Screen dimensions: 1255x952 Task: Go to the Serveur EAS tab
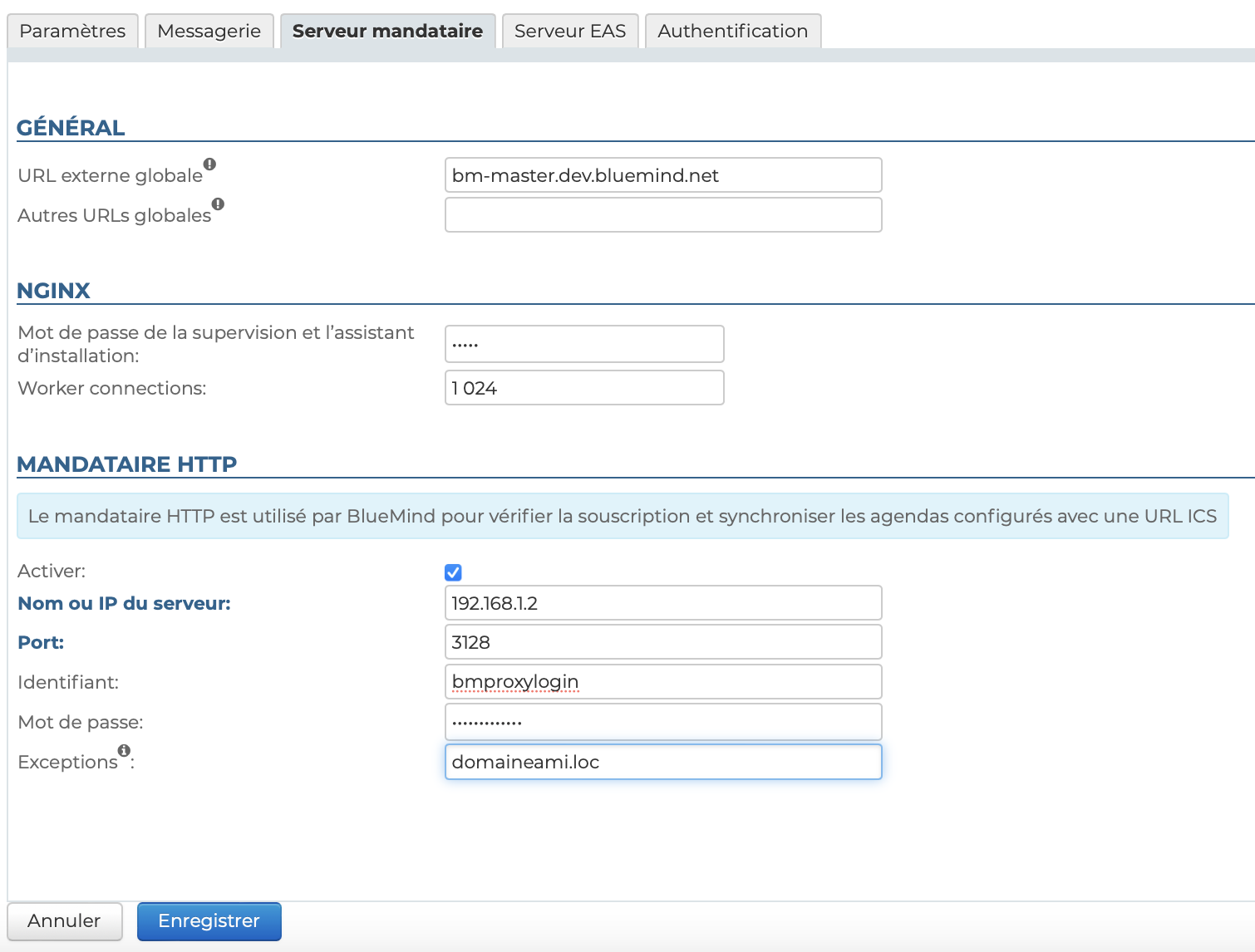point(569,32)
